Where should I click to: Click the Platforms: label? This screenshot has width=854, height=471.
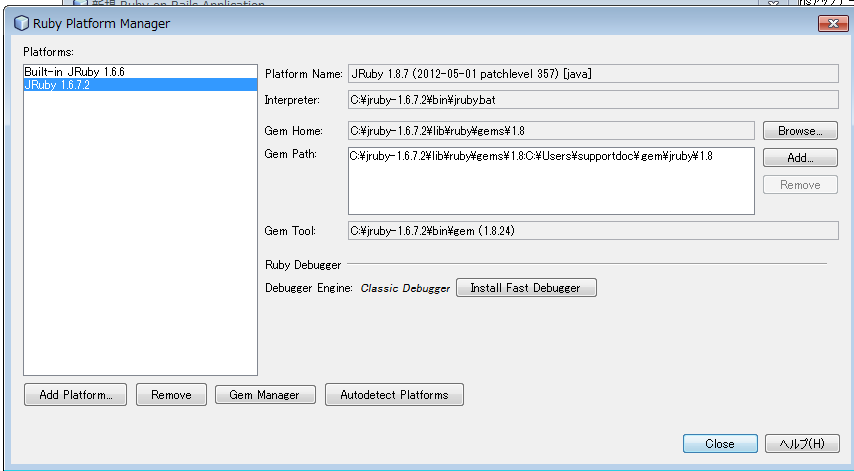[48, 52]
